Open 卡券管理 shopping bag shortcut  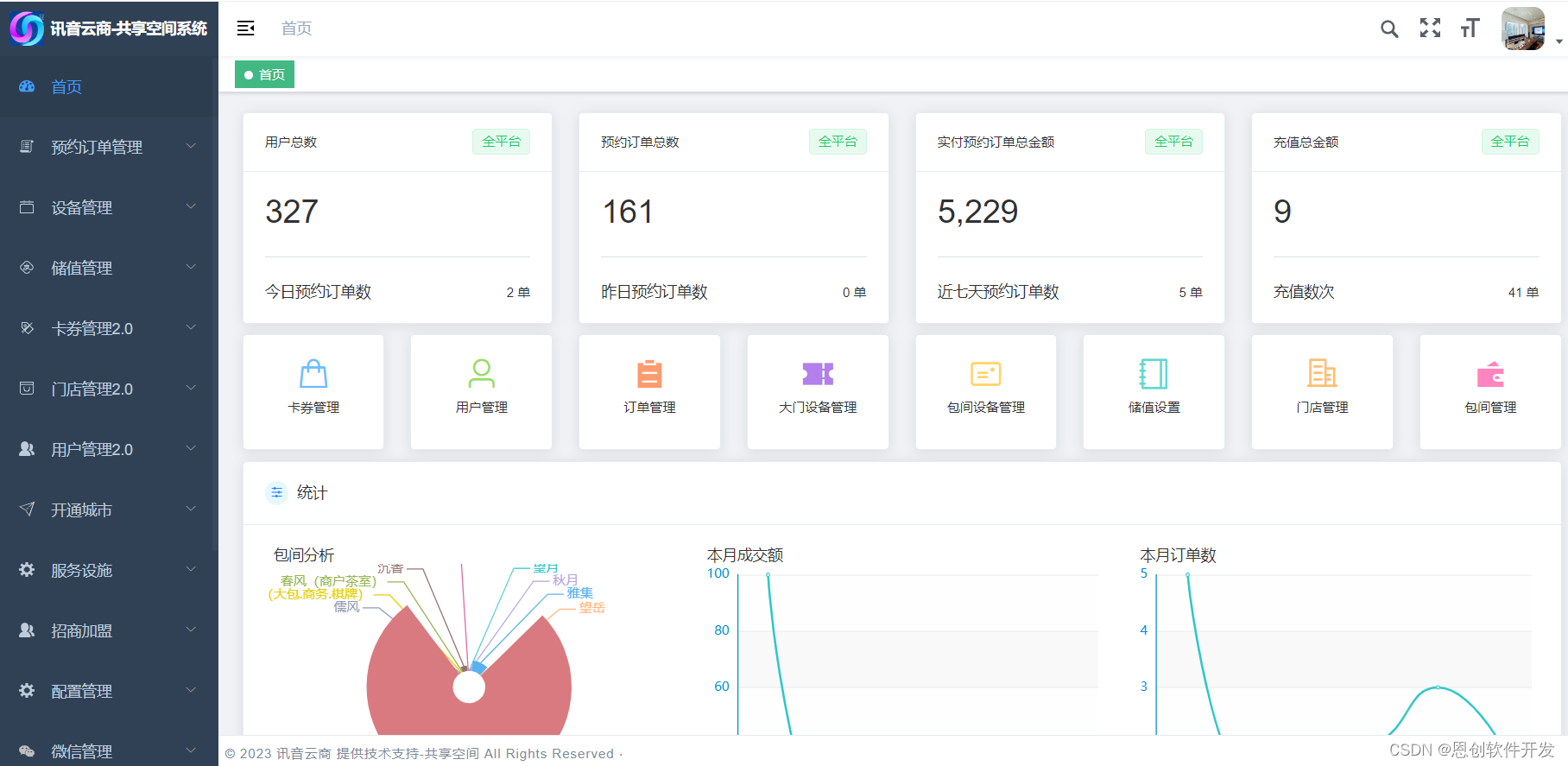click(313, 391)
